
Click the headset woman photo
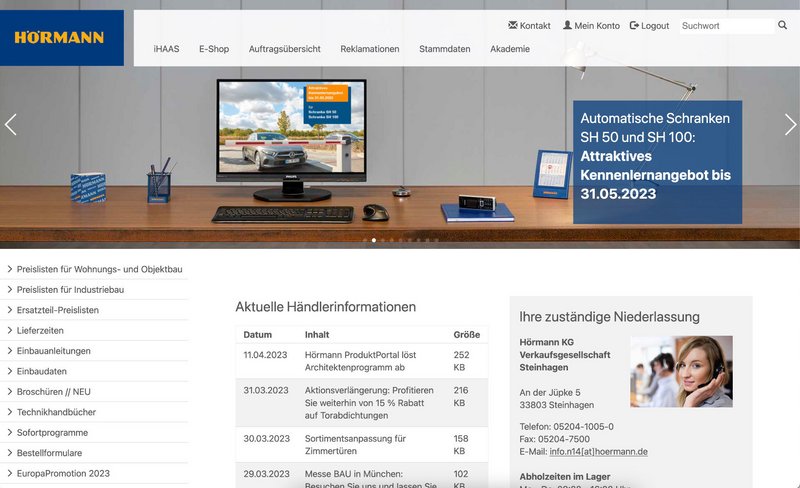click(x=681, y=371)
